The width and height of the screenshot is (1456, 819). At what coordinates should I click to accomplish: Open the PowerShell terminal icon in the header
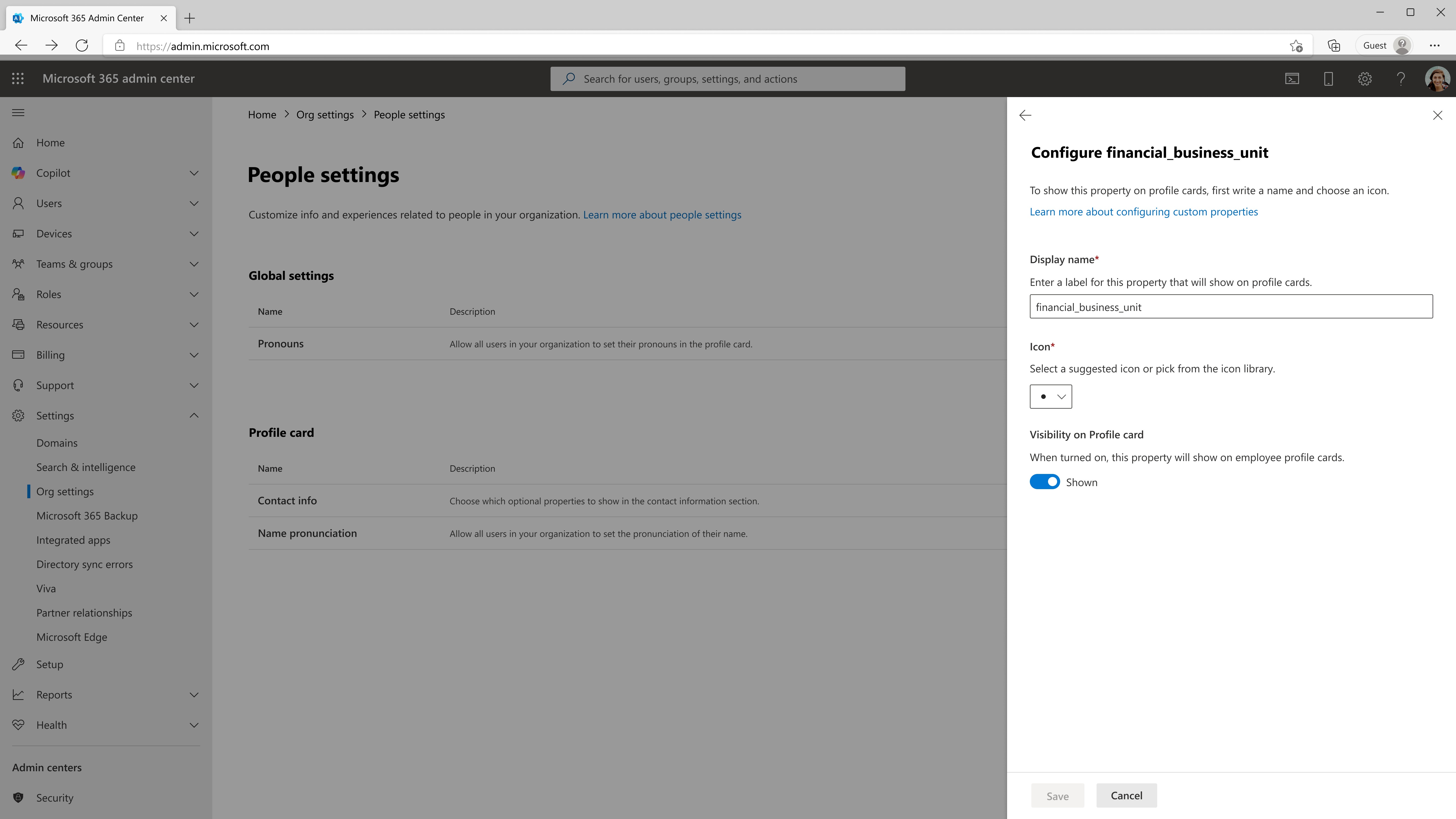[1292, 79]
